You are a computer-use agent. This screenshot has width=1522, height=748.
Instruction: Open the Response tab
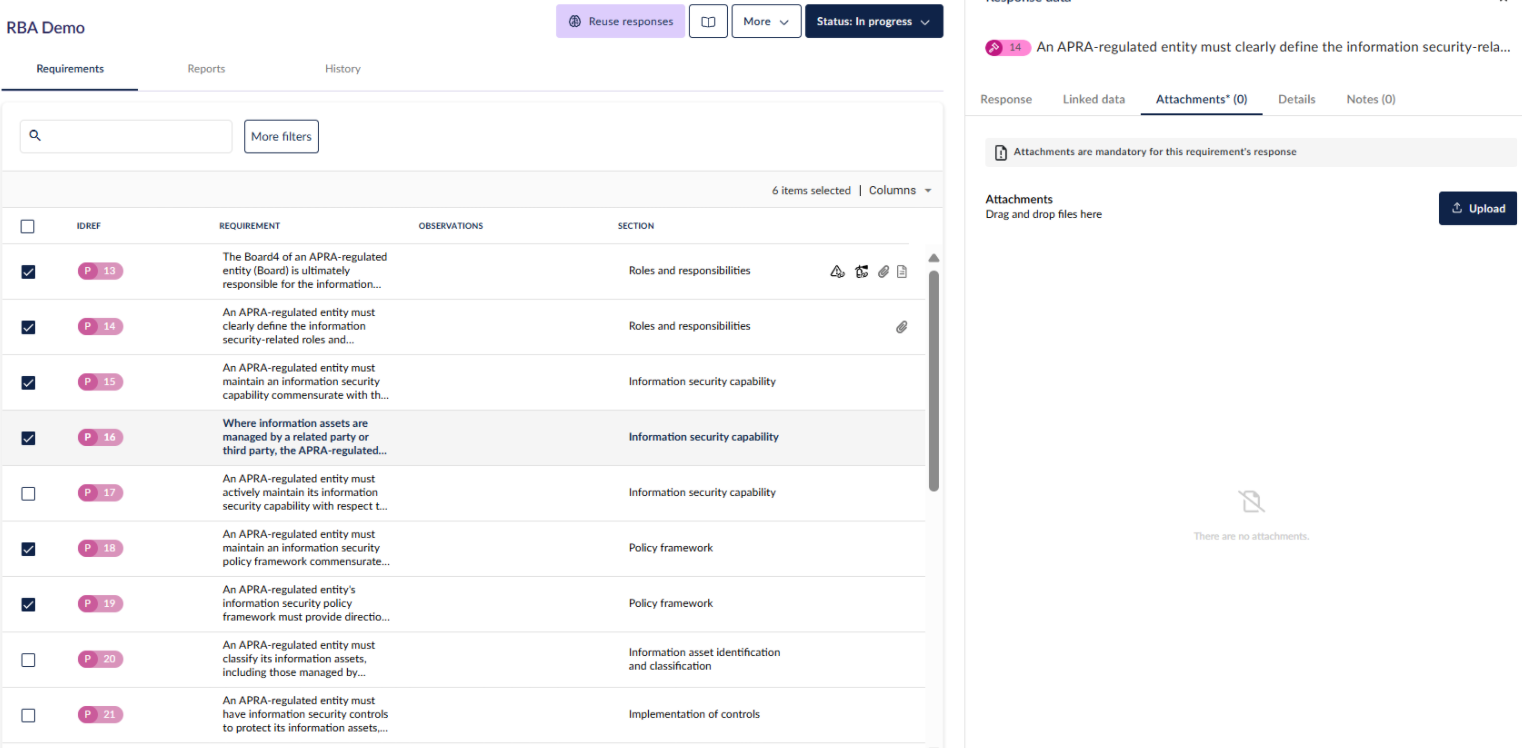pos(1006,99)
